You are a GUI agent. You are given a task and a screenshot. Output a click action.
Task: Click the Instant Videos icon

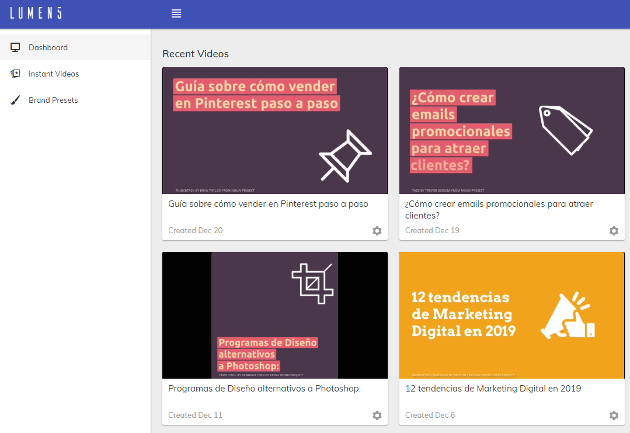[x=15, y=74]
